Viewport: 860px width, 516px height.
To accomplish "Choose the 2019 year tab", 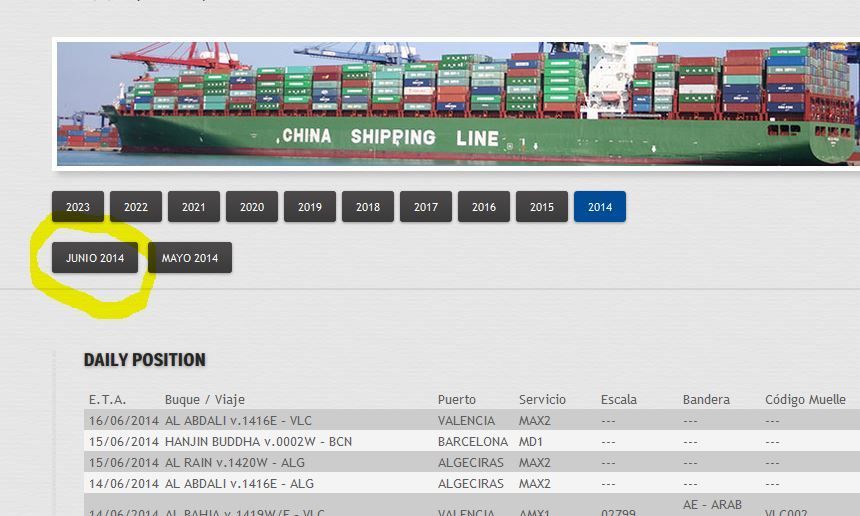I will pyautogui.click(x=310, y=207).
